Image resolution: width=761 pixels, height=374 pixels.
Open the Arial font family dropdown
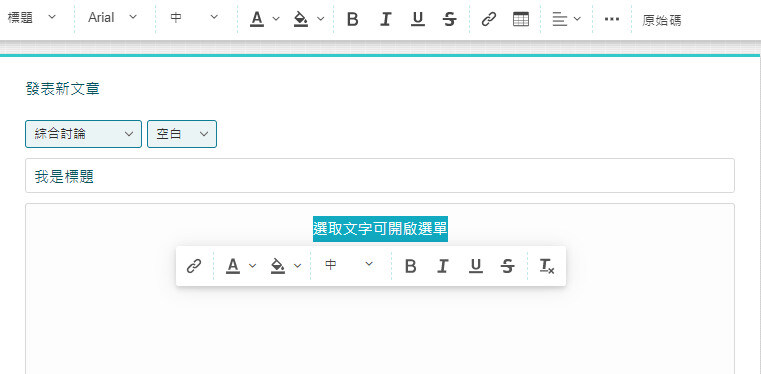[x=113, y=18]
